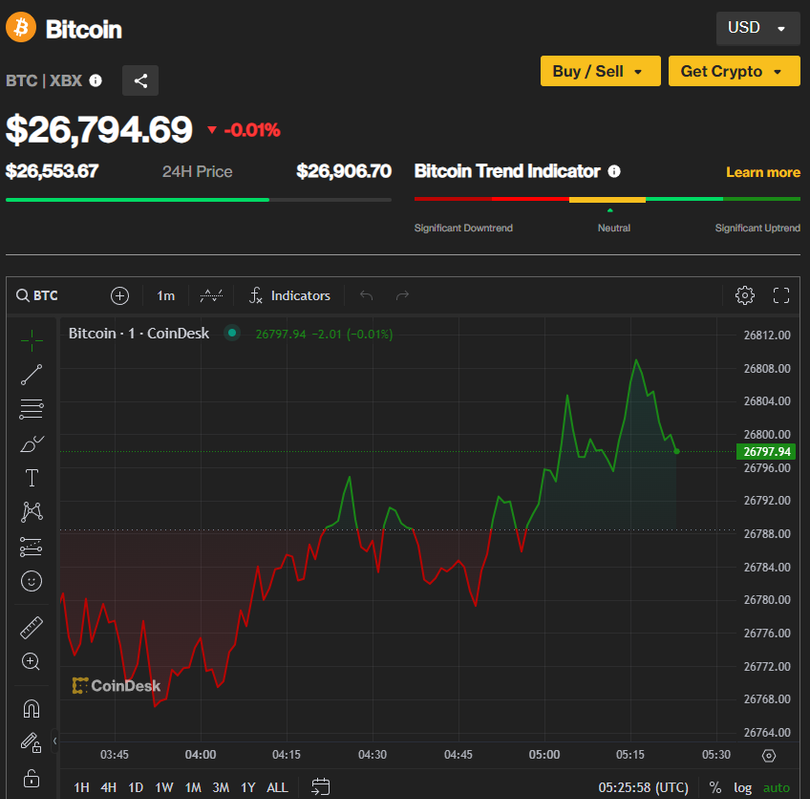Toggle the magnet snap mode
810x799 pixels.
(x=32, y=709)
